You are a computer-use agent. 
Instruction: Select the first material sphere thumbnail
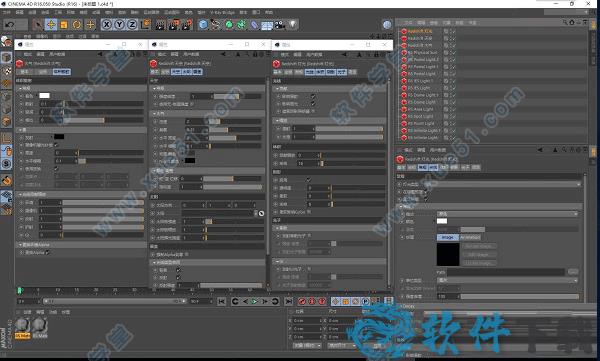(x=23, y=326)
